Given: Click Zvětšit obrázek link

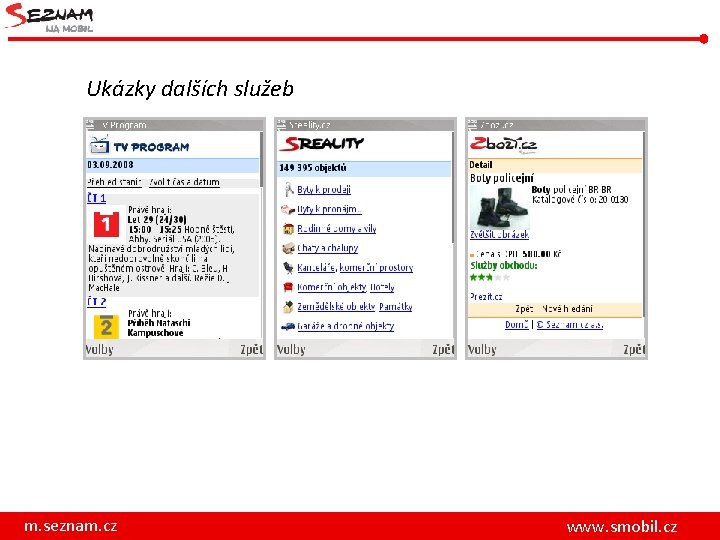Looking at the screenshot, I should pyautogui.click(x=499, y=235).
